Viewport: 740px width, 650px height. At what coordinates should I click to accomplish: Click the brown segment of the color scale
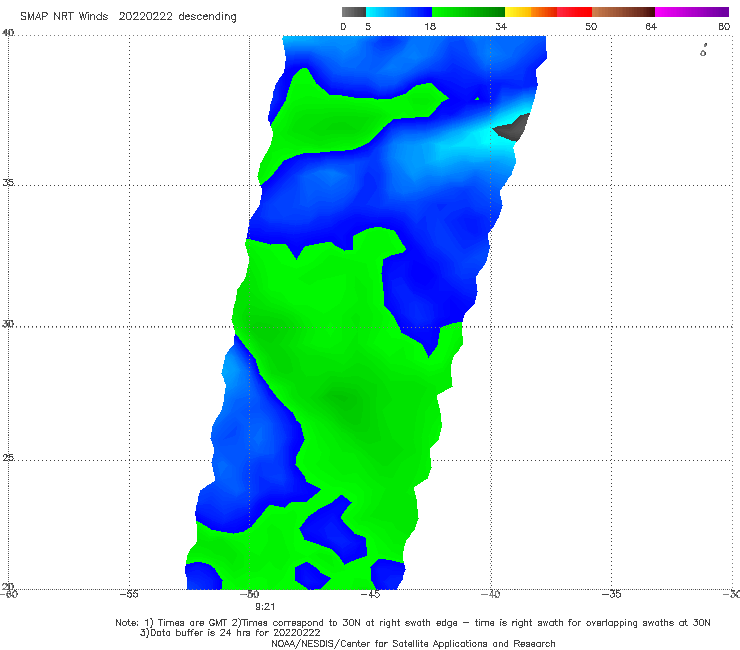pyautogui.click(x=623, y=12)
